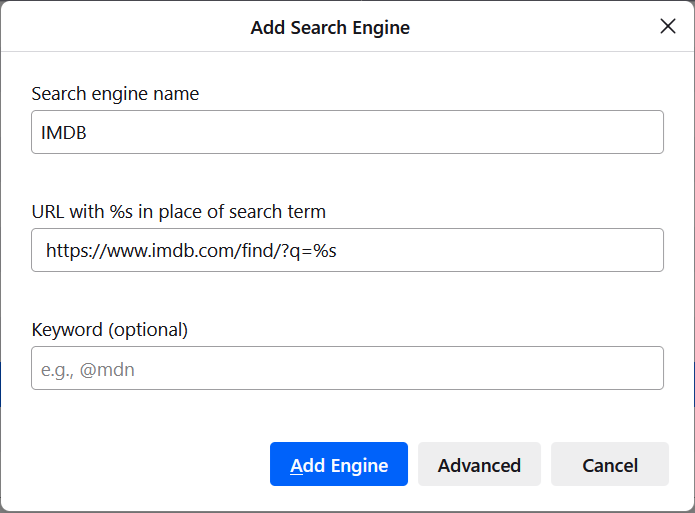Click the 'e.g., @mdn' placeholder text
This screenshot has height=513, width=695.
(x=88, y=369)
